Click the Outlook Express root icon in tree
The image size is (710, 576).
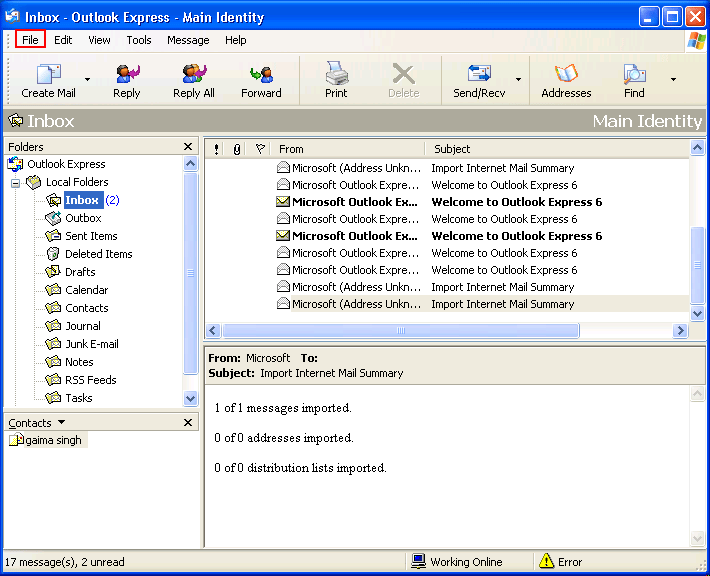[15, 164]
